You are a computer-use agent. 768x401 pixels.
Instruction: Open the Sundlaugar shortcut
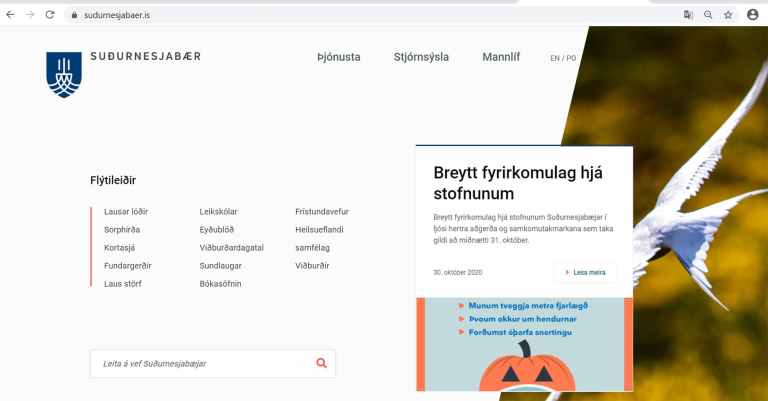coord(220,266)
